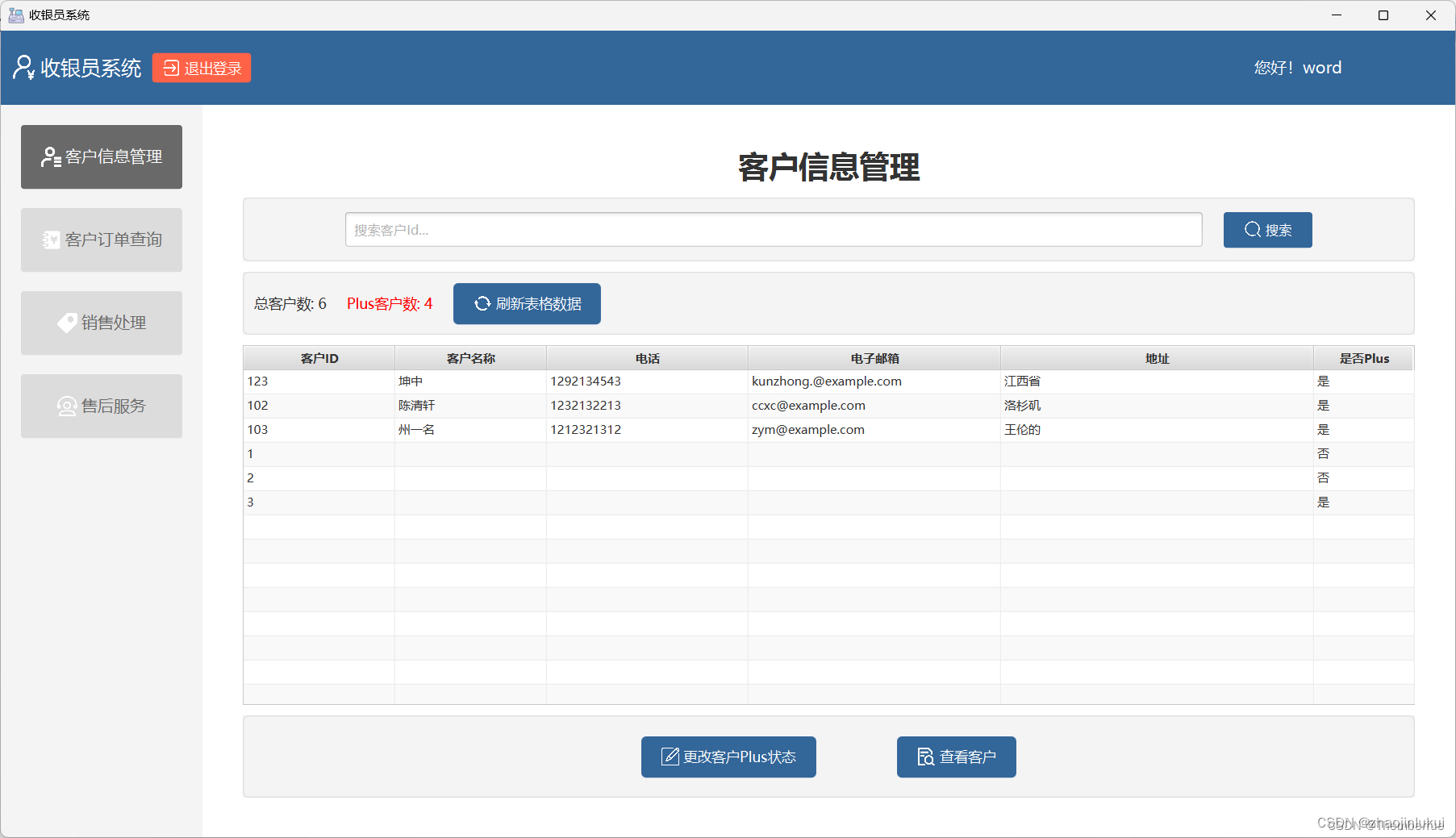Screen dimensions: 1456x838
Task: Click the 电子邮箱 column header
Action: pos(874,358)
